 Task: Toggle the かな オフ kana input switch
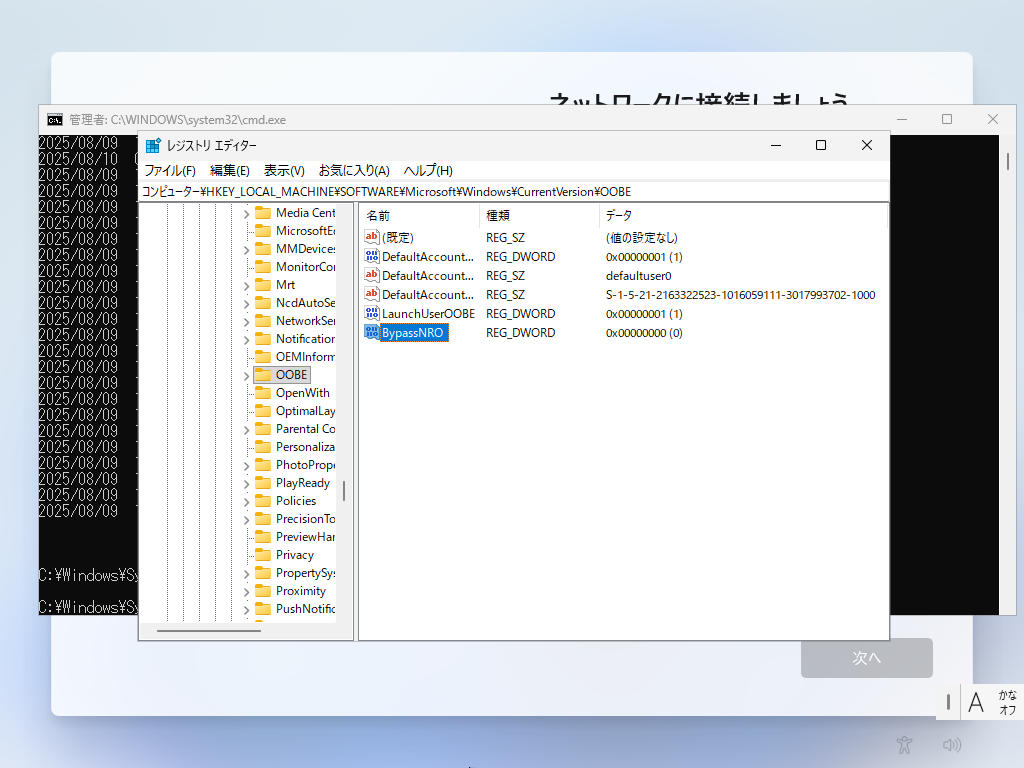(x=1008, y=702)
